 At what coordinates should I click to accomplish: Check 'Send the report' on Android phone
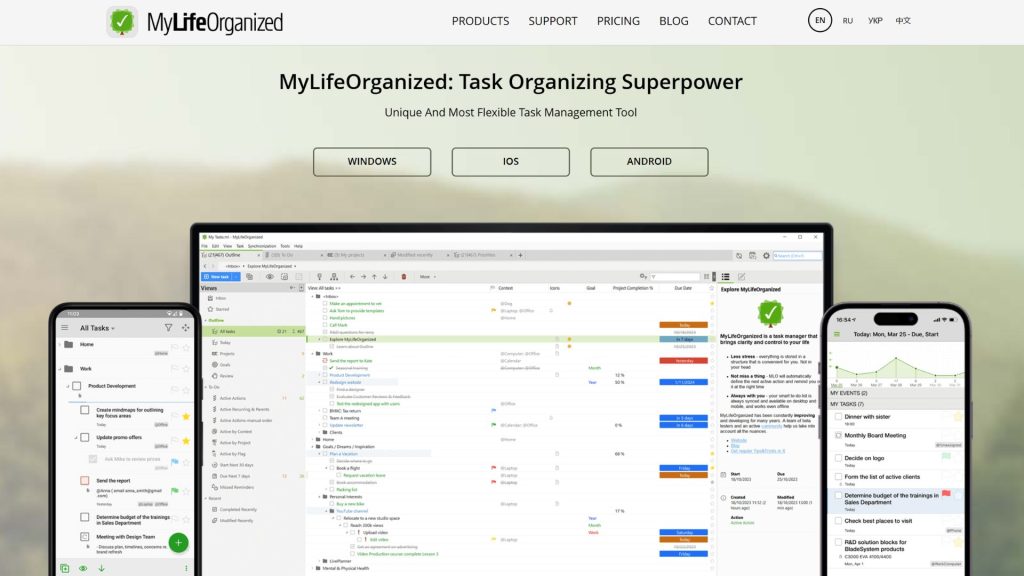pos(85,481)
